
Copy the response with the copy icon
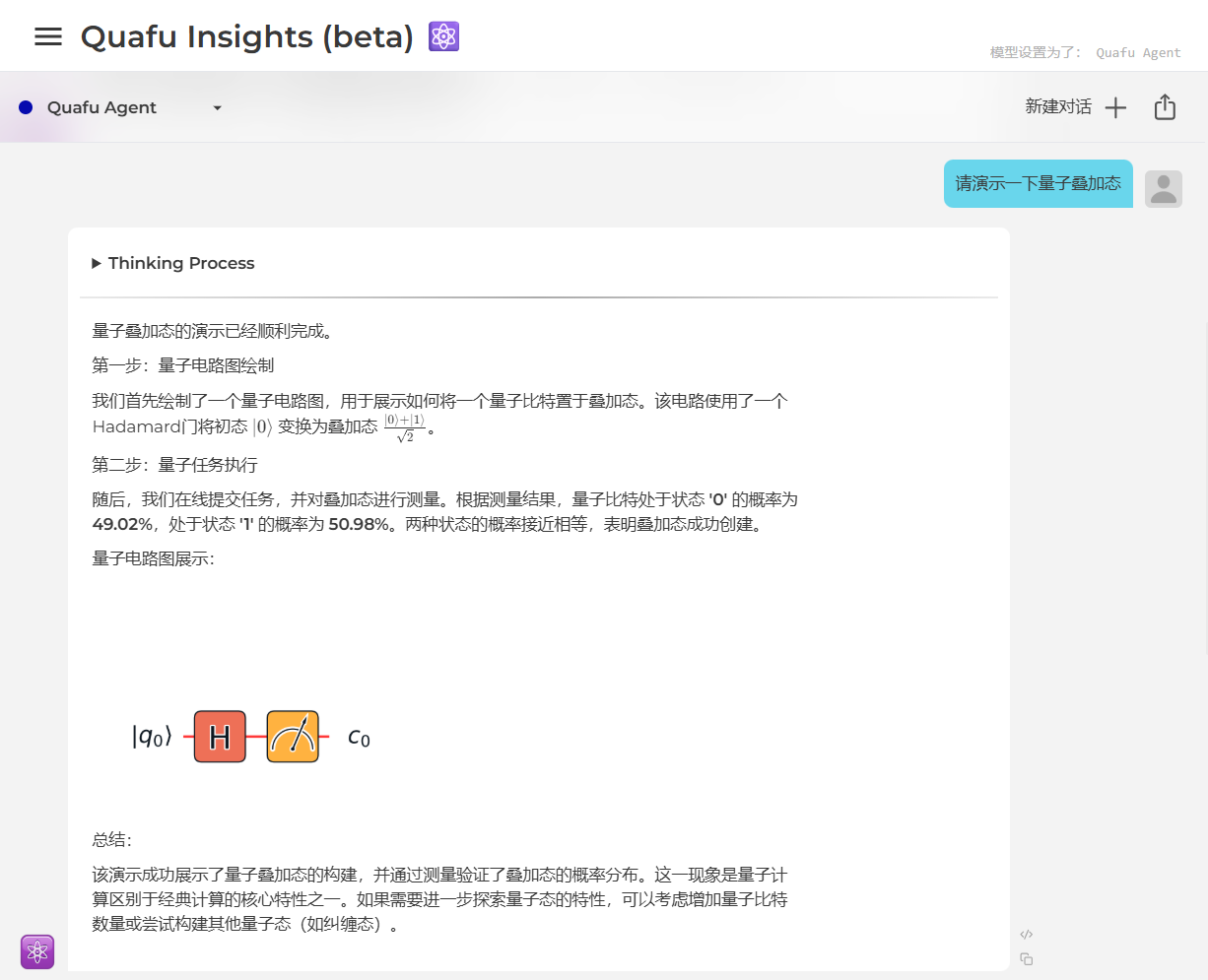pos(1026,959)
